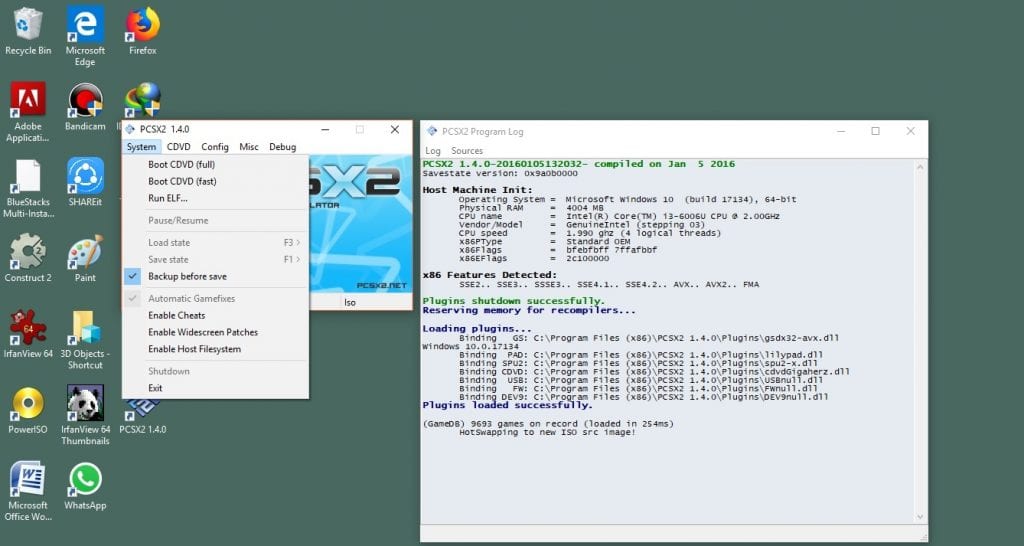Screen dimensions: 1024x546
Task: Select IrfanView 64 Thumbnails icon
Action: (85, 415)
